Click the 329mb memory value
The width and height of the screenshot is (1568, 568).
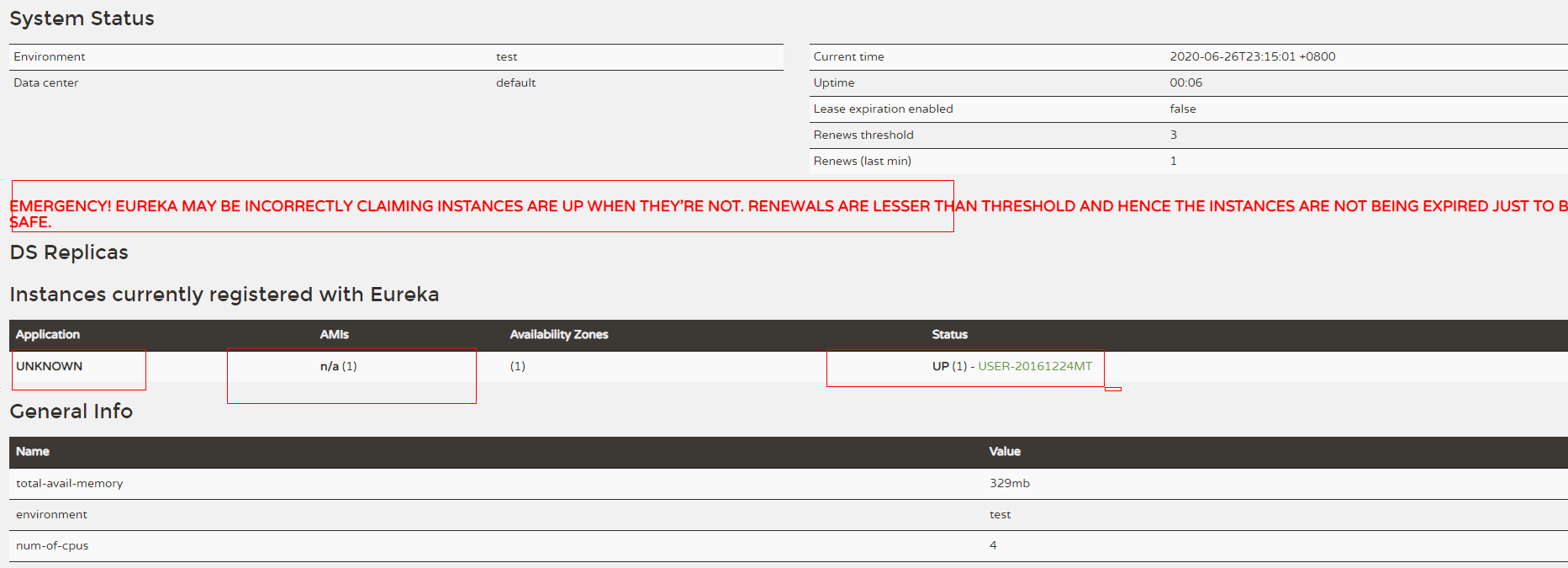tap(1010, 483)
